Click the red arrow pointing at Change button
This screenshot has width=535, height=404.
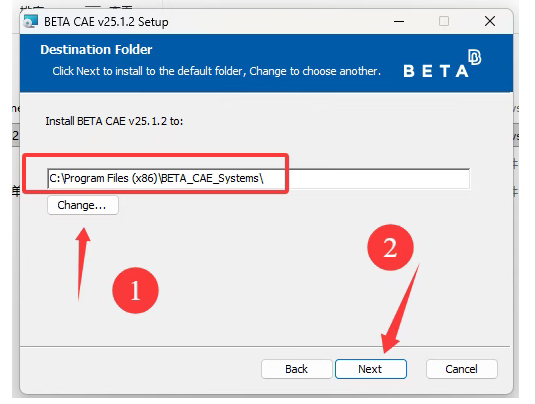coord(82,264)
